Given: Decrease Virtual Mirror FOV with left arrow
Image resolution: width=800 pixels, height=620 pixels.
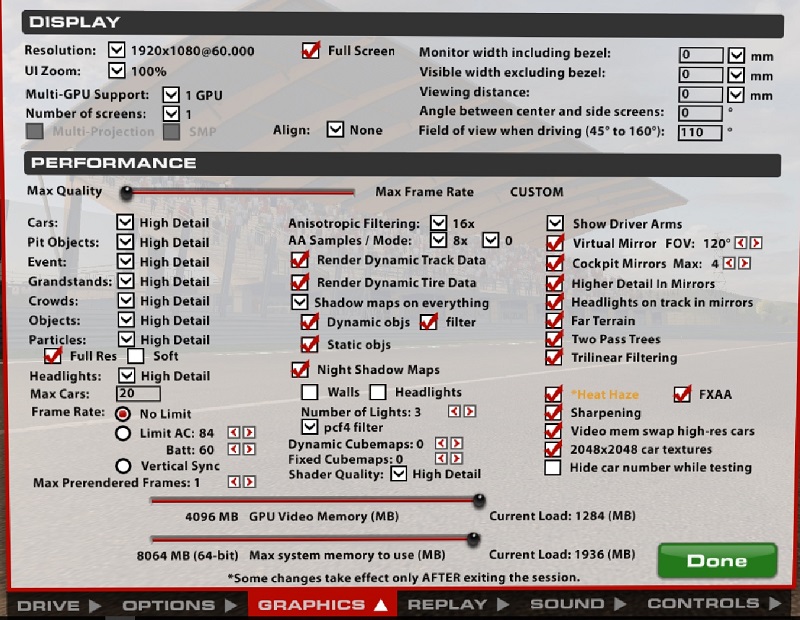Looking at the screenshot, I should (x=741, y=243).
